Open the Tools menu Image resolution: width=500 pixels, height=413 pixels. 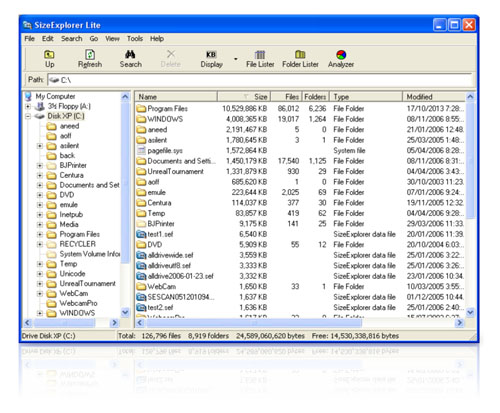pos(135,39)
